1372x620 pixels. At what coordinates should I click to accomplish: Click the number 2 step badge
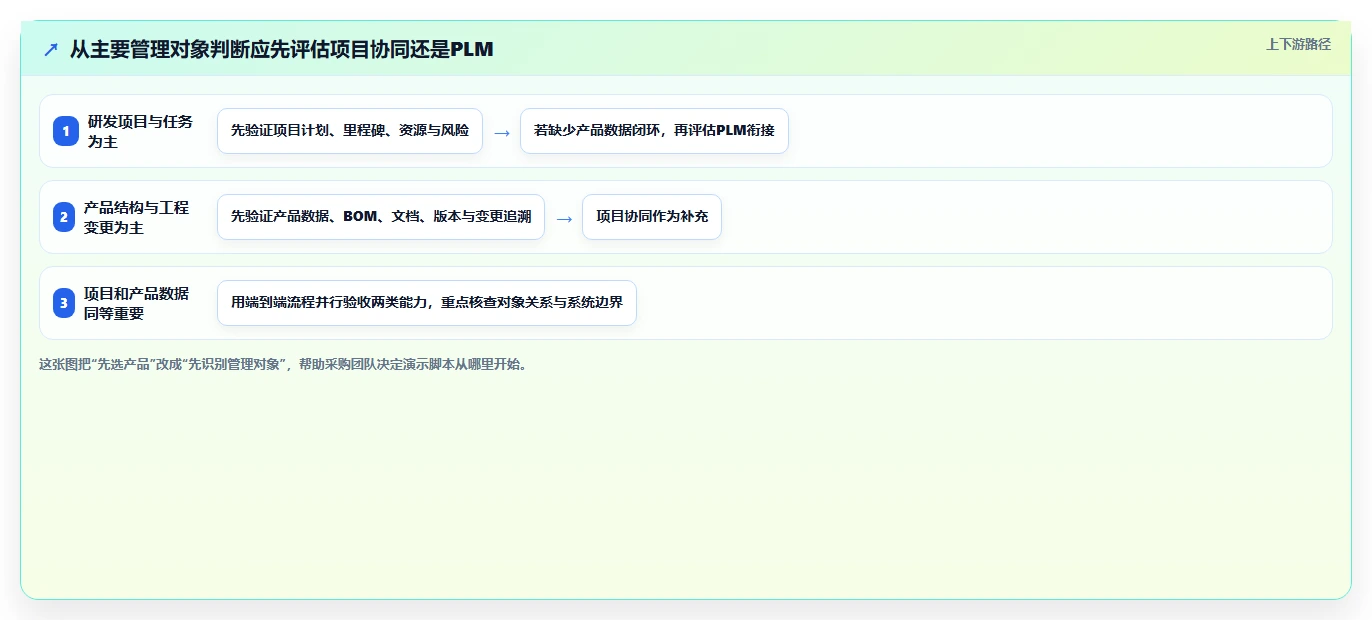[x=65, y=217]
